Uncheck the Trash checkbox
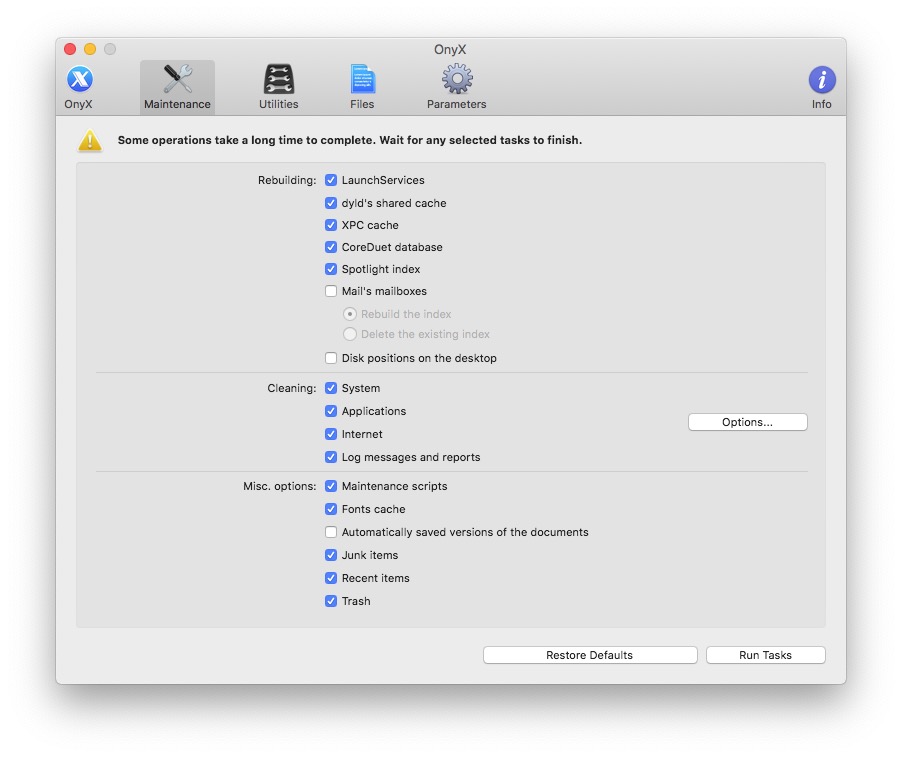Screen dimensions: 902x758 [331, 601]
